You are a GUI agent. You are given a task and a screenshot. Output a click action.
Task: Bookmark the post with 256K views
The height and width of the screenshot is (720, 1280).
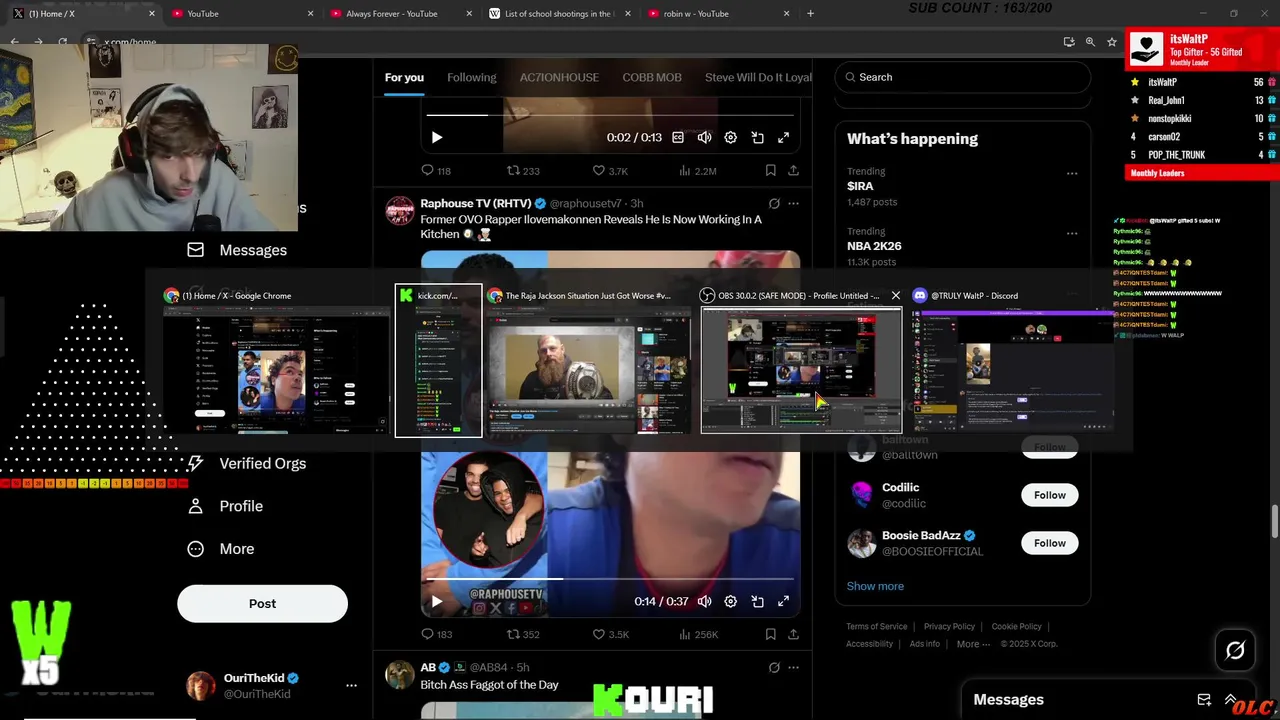770,634
